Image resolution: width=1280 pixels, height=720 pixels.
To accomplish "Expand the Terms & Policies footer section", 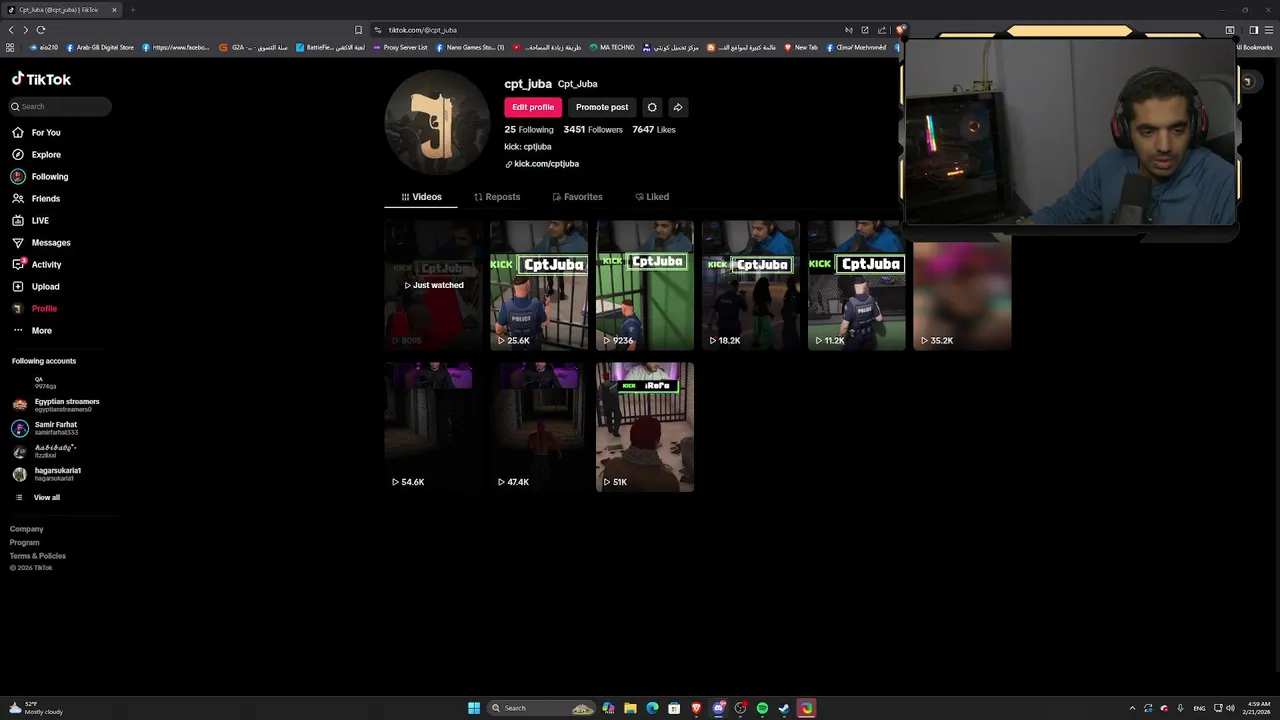I will pyautogui.click(x=38, y=556).
